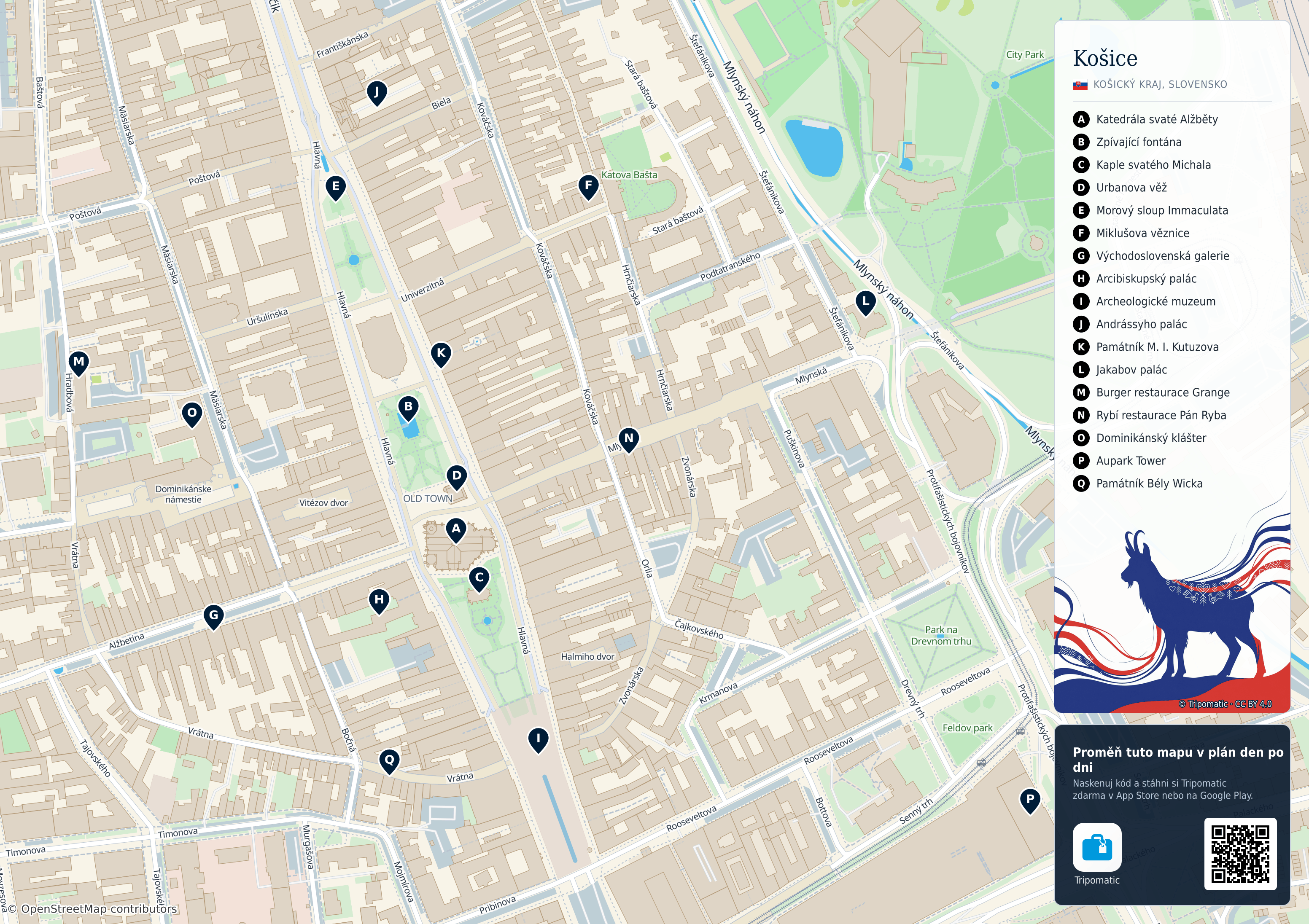Click map pin L on Štefánikova
The image size is (1309, 924).
click(866, 303)
